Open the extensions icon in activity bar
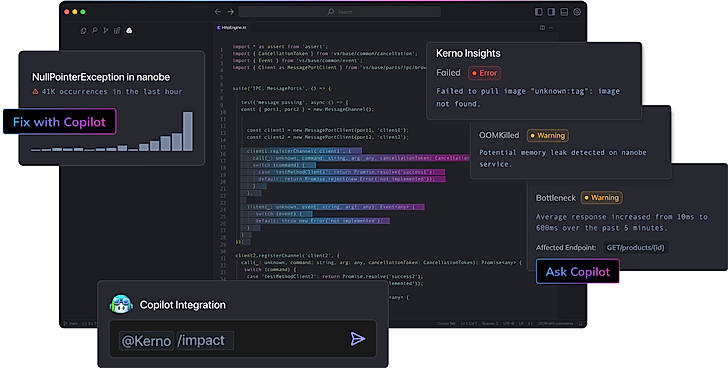The width and height of the screenshot is (728, 368). click(x=117, y=31)
